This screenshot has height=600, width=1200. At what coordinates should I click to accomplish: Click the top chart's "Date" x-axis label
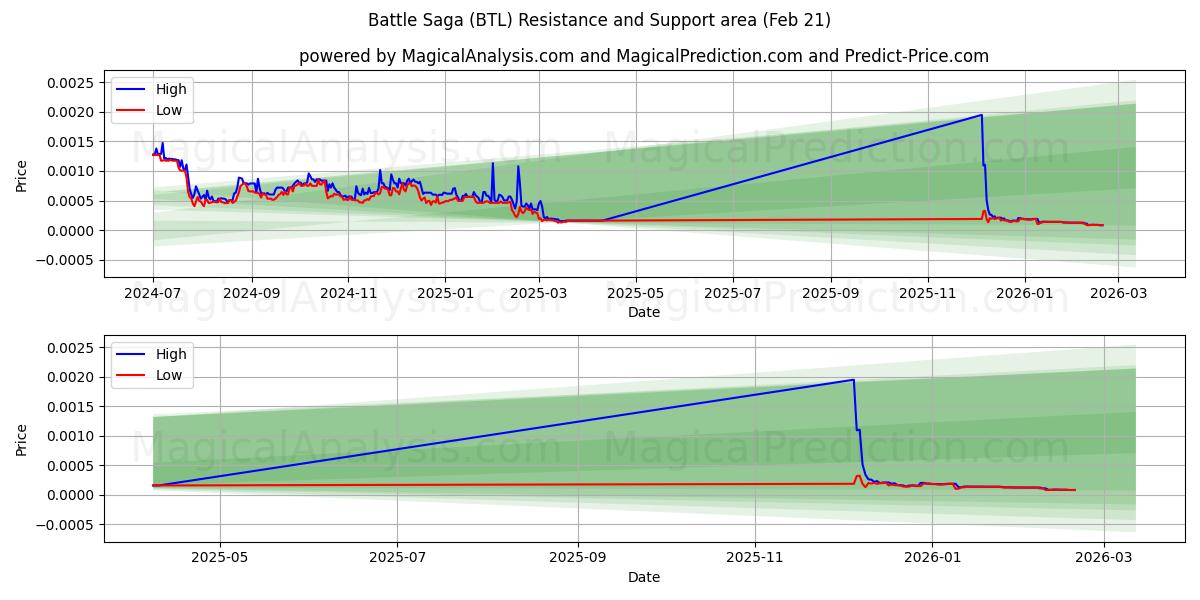[x=644, y=312]
